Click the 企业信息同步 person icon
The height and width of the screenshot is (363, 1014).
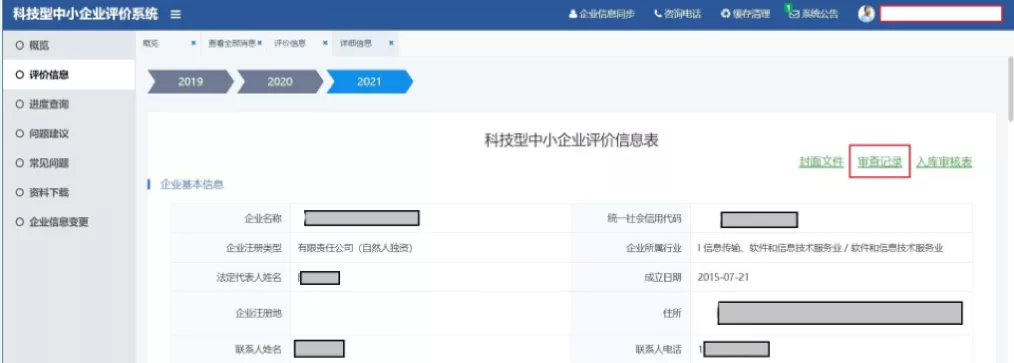tap(573, 14)
